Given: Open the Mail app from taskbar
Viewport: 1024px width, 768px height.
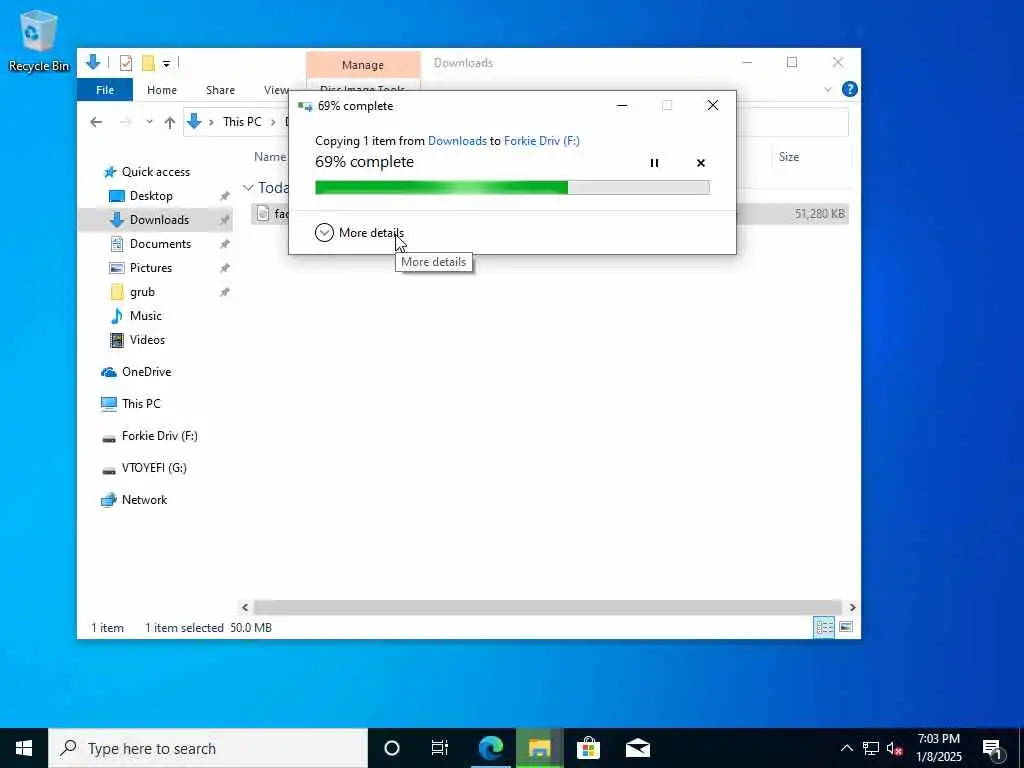Looking at the screenshot, I should (x=637, y=748).
